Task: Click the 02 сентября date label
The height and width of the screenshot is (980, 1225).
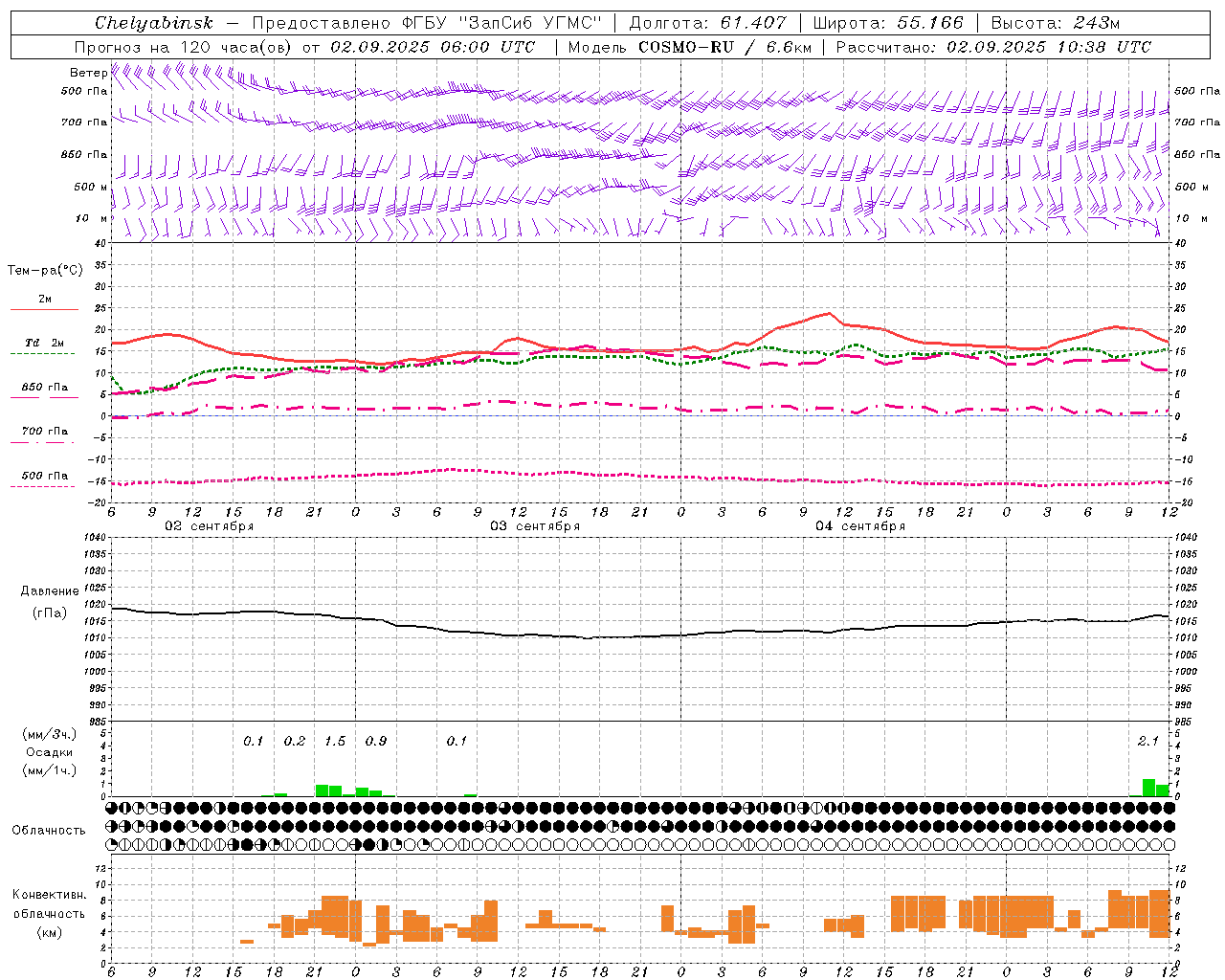Action: [209, 526]
